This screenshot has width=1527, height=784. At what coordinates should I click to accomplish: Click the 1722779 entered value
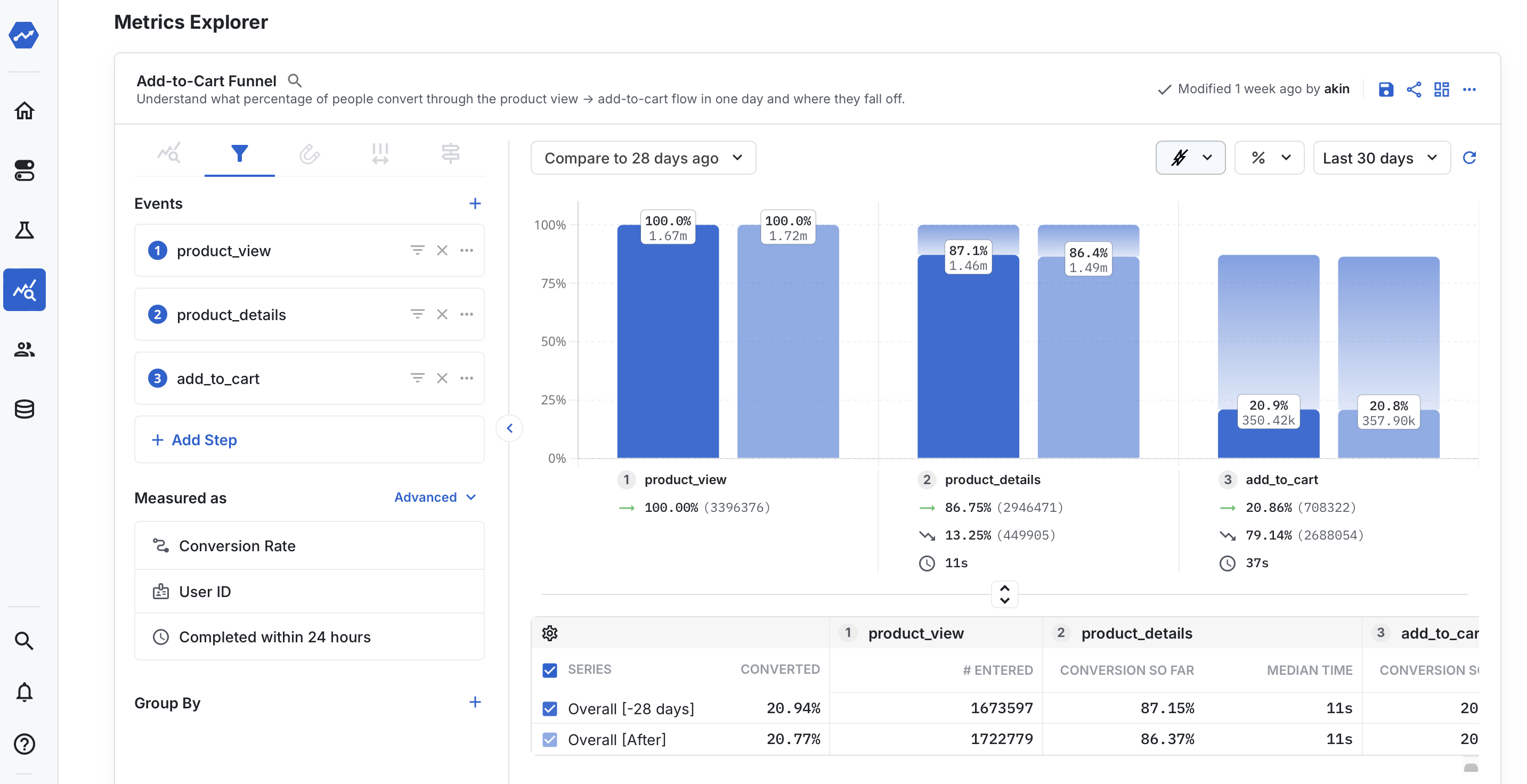1001,739
